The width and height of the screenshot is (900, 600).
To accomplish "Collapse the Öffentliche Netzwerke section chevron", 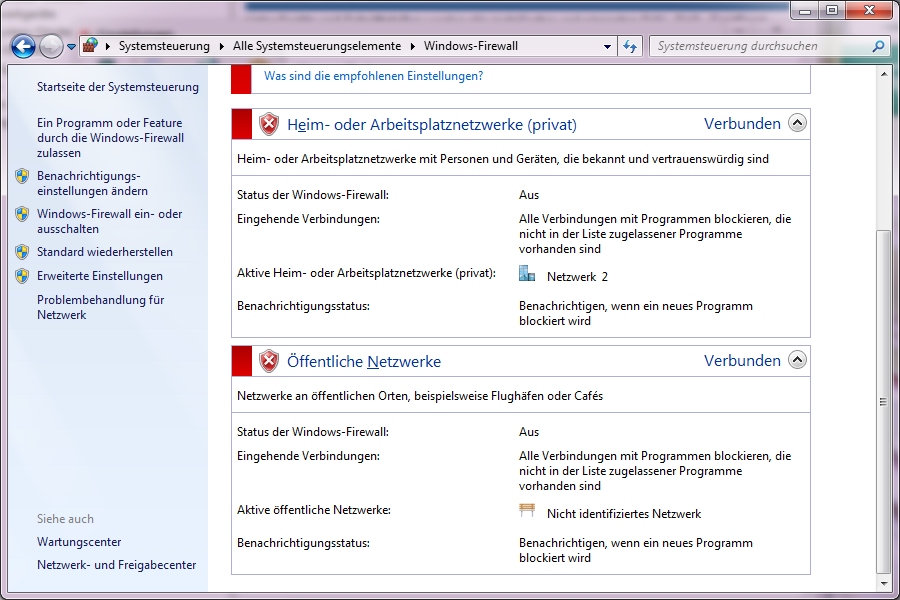I will click(797, 360).
